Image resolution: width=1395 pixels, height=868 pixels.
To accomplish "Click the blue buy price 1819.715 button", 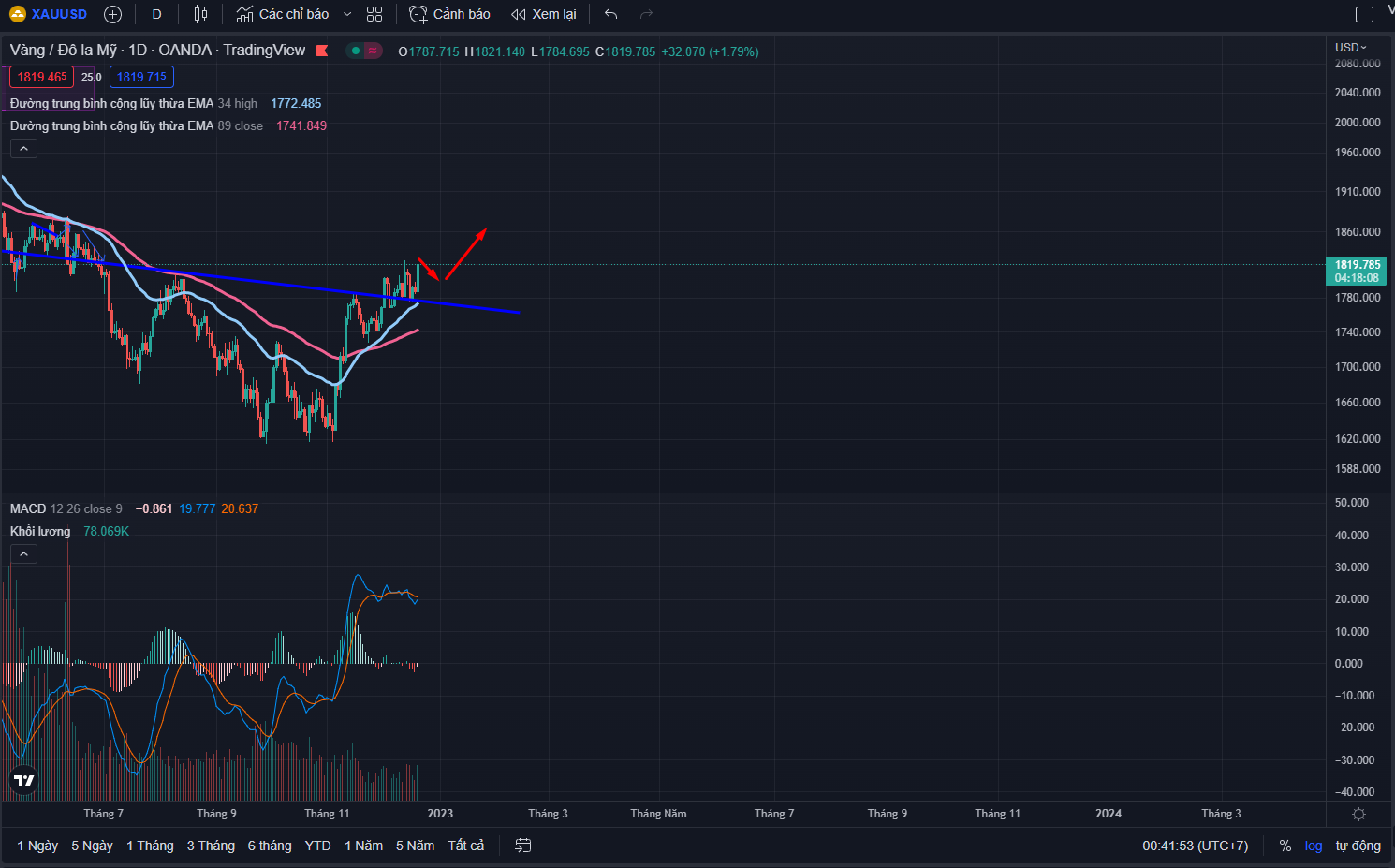I will tap(141, 77).
